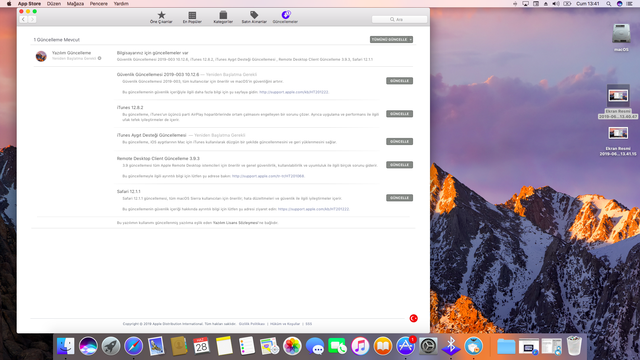The width and height of the screenshot is (640, 360).
Task: Open the Pencere menu
Action: click(x=99, y=4)
